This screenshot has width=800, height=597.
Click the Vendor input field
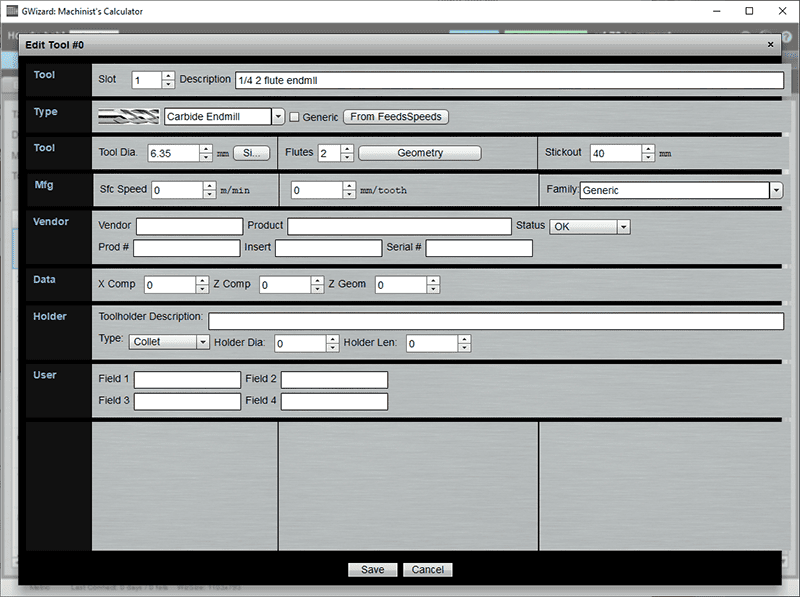190,226
